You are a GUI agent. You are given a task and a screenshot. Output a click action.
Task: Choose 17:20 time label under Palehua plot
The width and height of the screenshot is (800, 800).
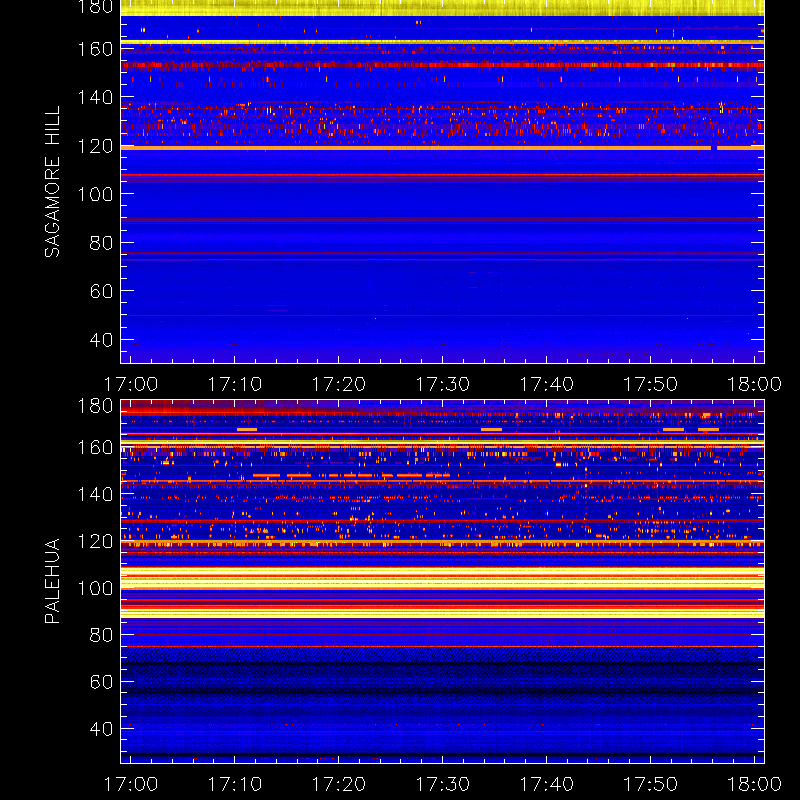click(x=339, y=784)
